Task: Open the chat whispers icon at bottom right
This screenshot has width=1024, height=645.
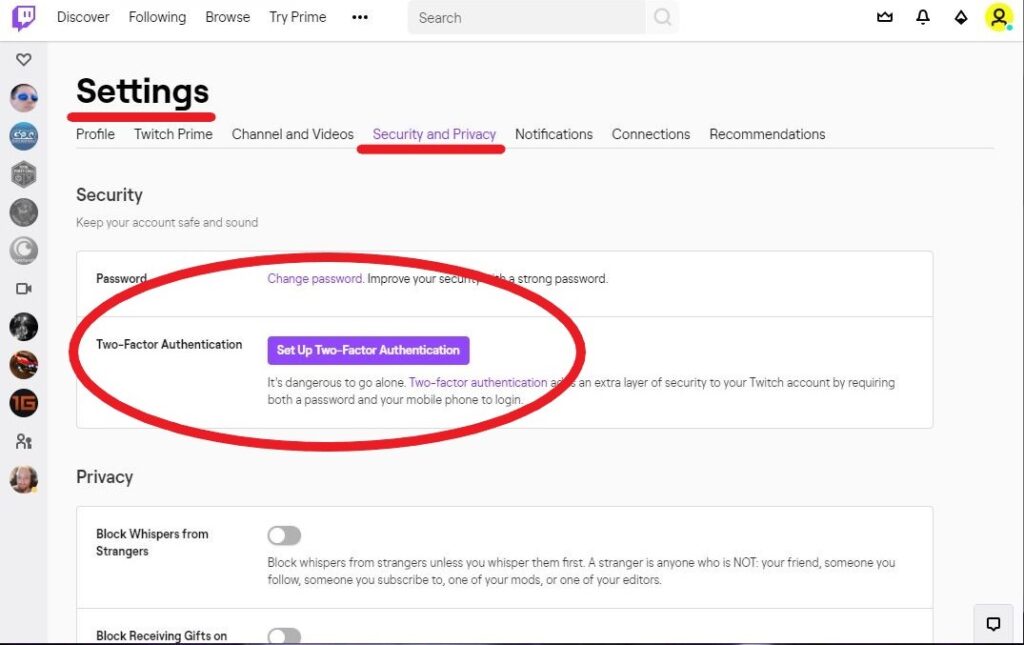Action: (x=993, y=624)
